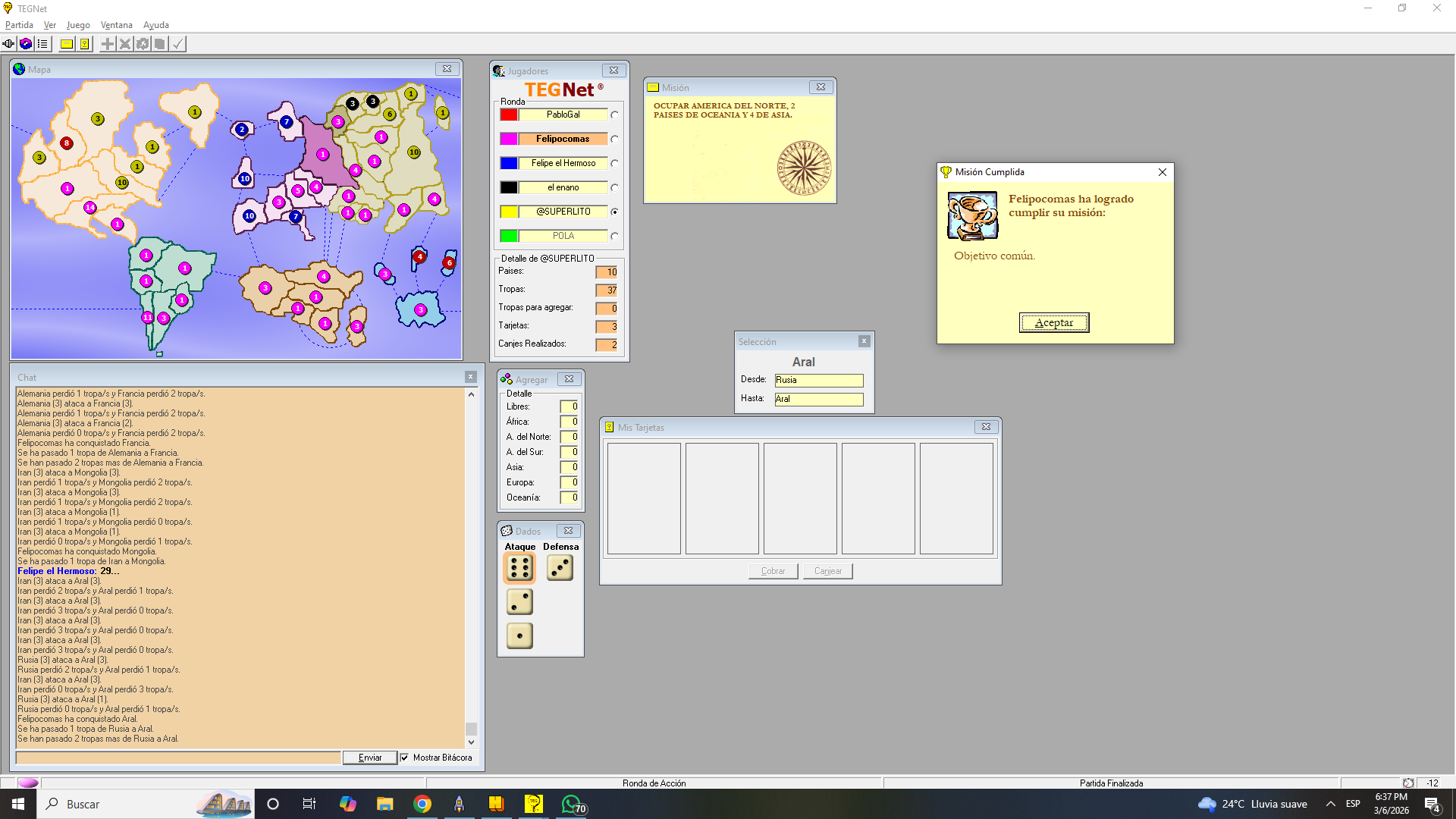This screenshot has width=1456, height=819.
Task: Select the PabloGal radio button
Action: pyautogui.click(x=614, y=115)
